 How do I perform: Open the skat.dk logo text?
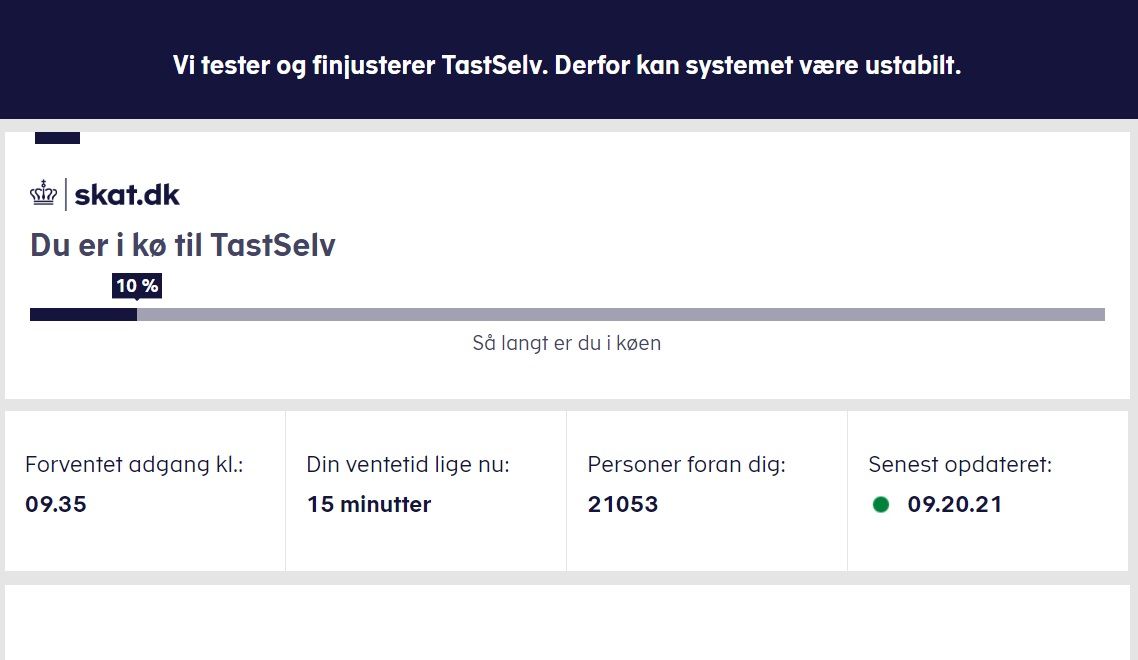pyautogui.click(x=127, y=195)
